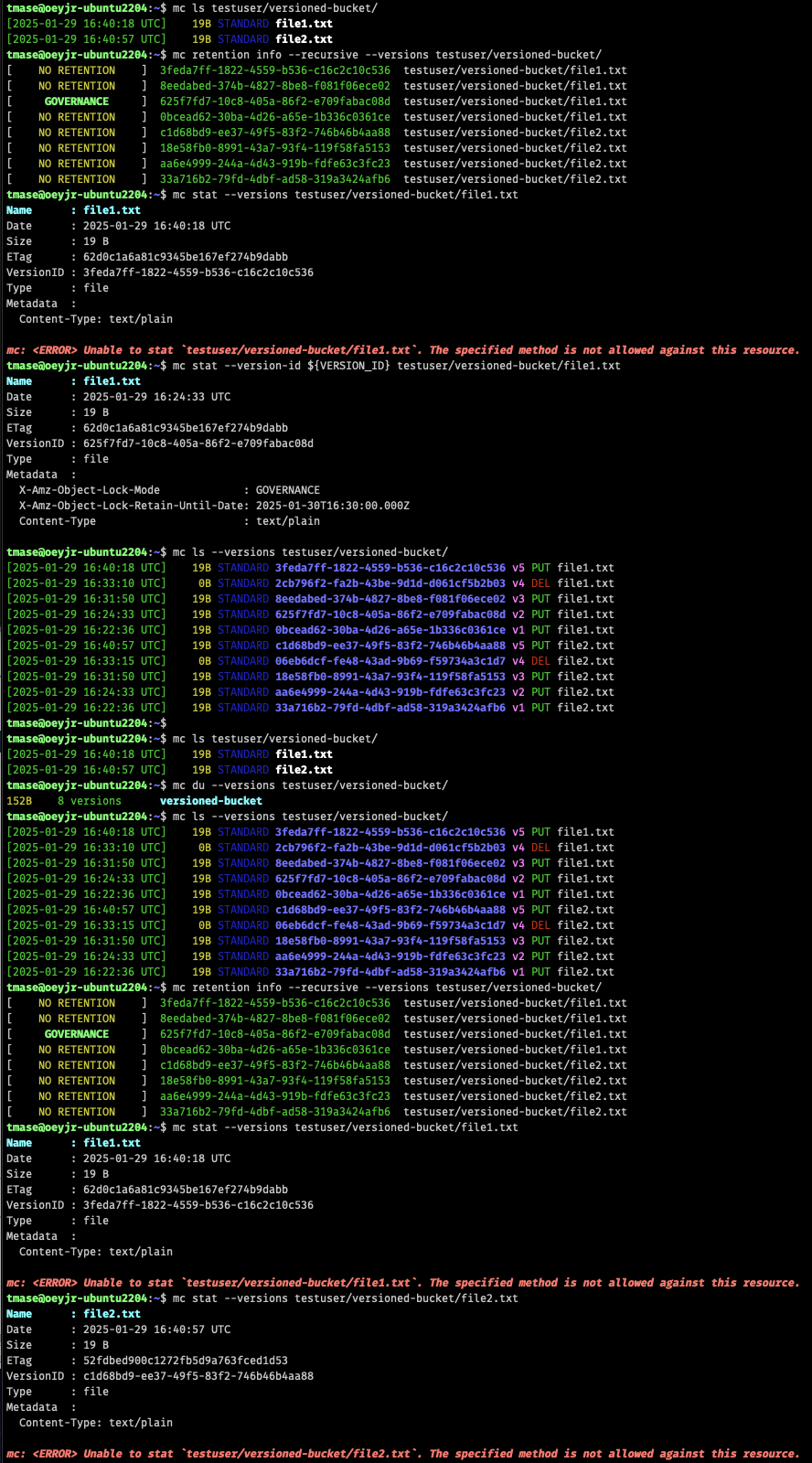
Task: Click the X-Amz-Object-Lock-Retain-Until-Date metadata line
Action: coord(214,506)
